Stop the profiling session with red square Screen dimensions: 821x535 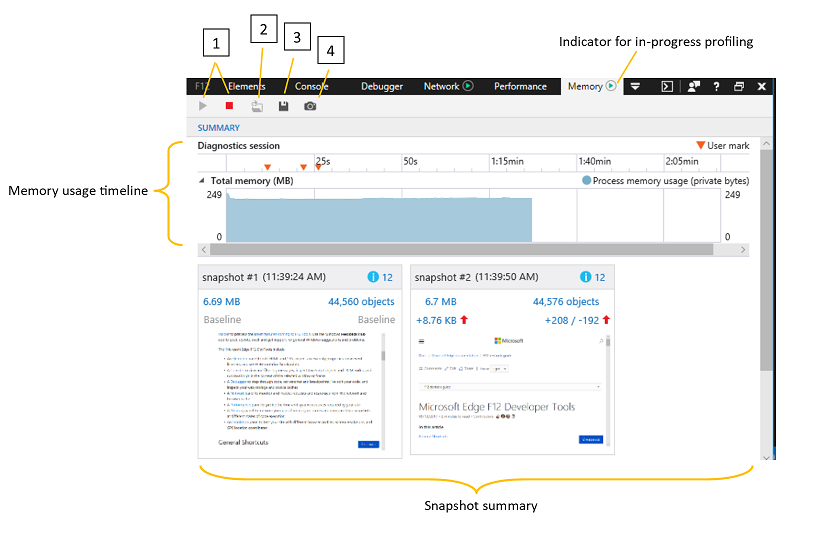pyautogui.click(x=229, y=106)
